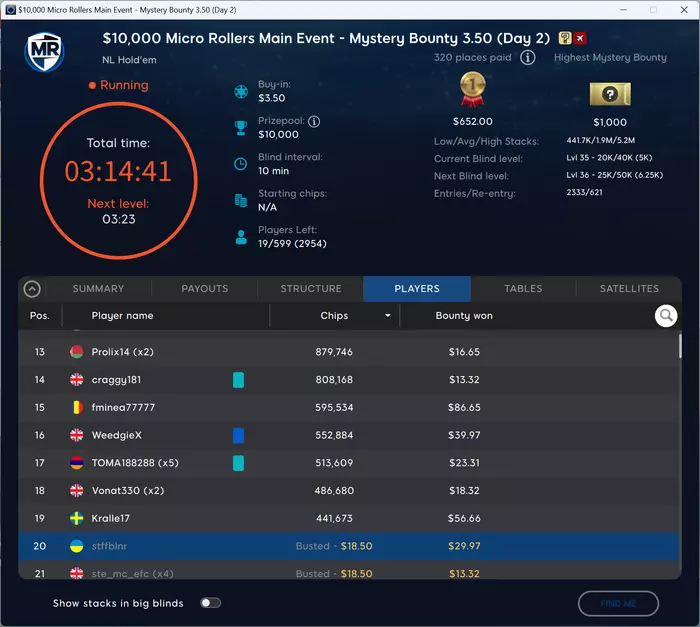Viewport: 700px width, 627px height.
Task: Click Players Left value 19/599 (2954)
Action: point(292,244)
